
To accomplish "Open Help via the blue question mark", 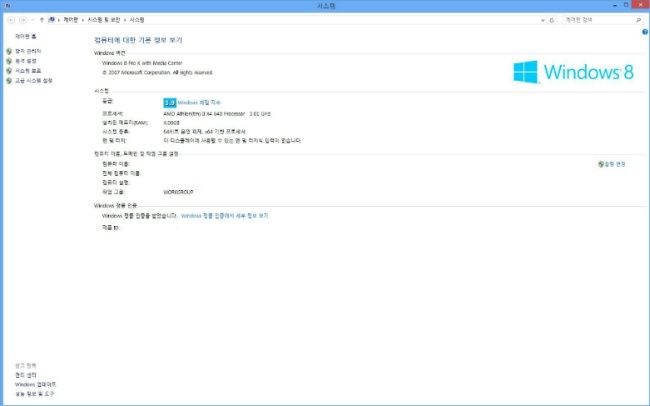I will (x=645, y=32).
